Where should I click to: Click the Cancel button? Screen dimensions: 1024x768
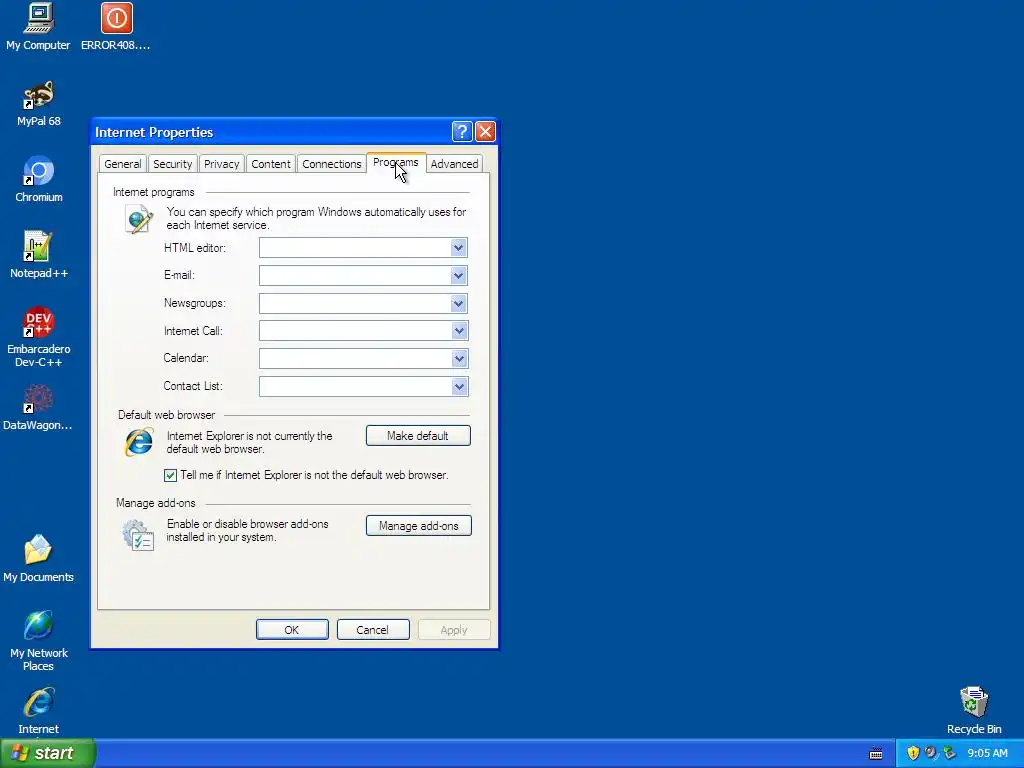(x=373, y=630)
